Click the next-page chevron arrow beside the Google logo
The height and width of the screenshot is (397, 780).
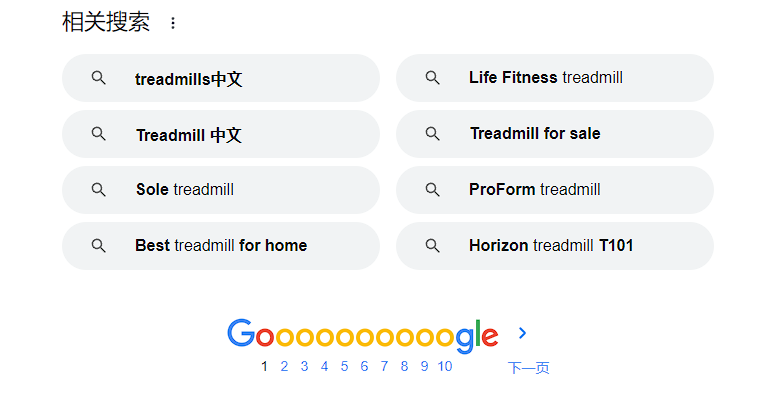[522, 333]
